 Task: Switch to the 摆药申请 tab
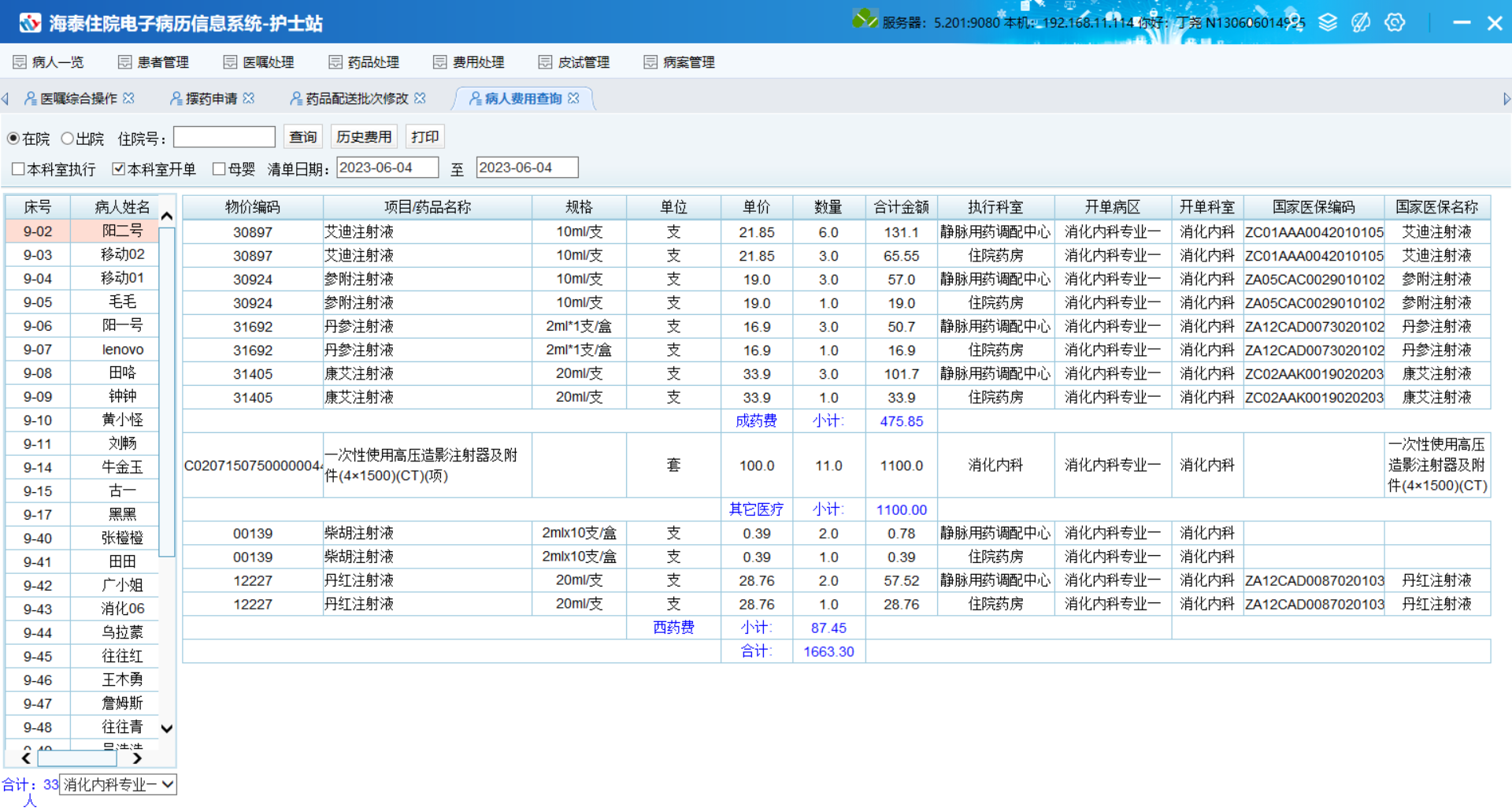[211, 98]
